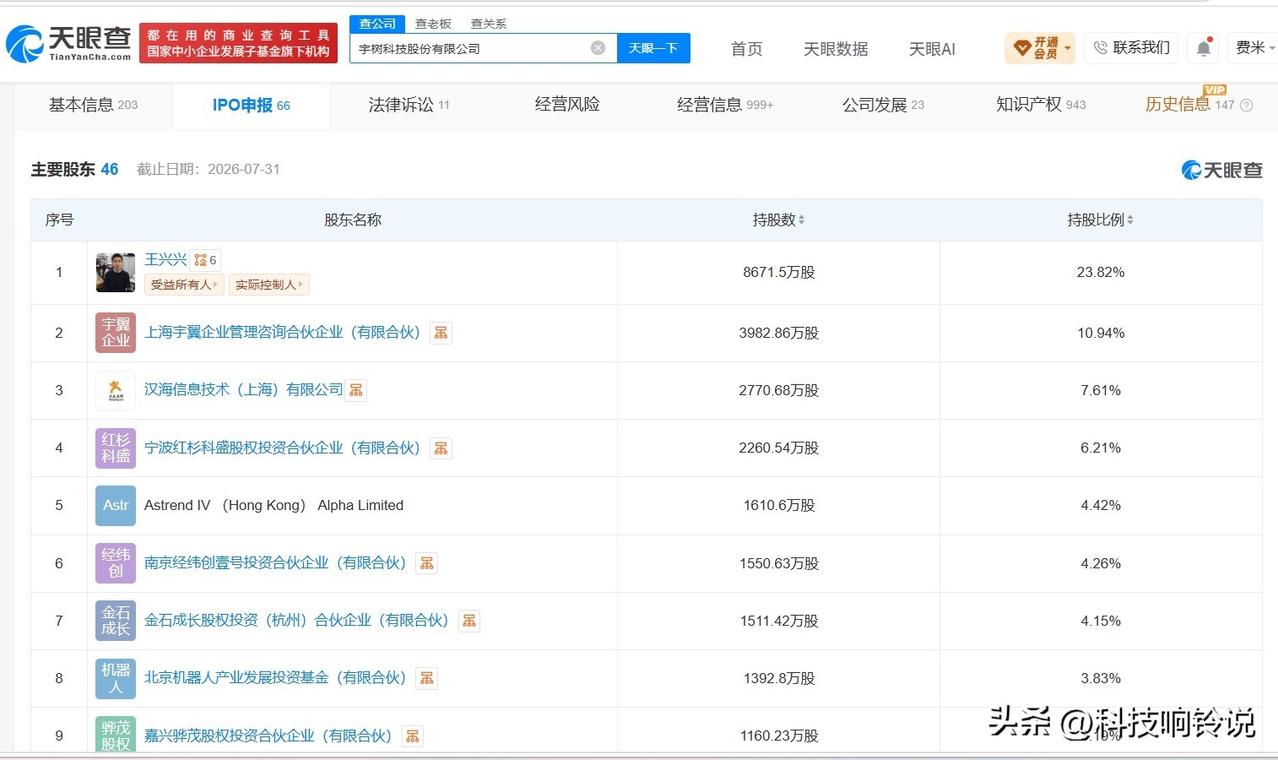Open 王兴兴's profile photo
1278x760 pixels.
coord(116,272)
